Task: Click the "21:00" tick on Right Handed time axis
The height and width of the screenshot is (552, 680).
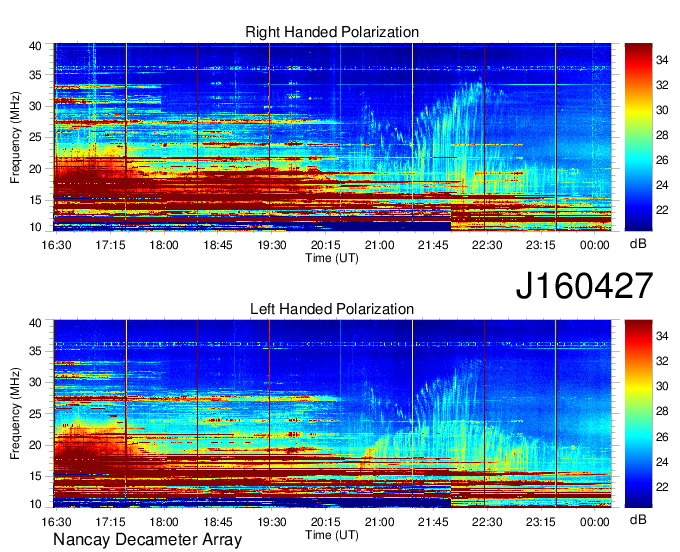Action: click(x=379, y=245)
